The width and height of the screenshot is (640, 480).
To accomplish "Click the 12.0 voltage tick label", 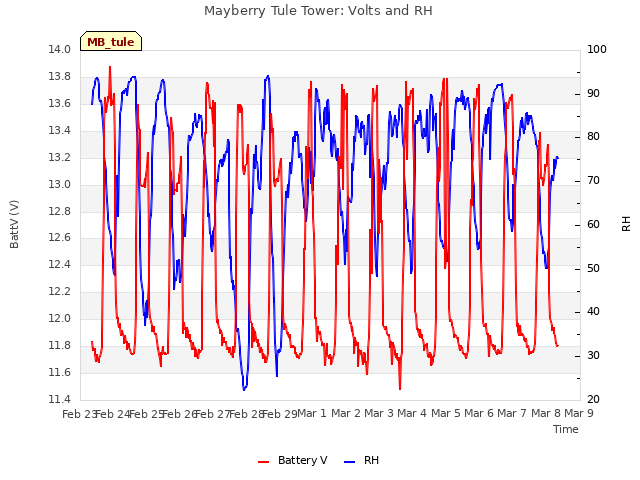I will (60, 319).
